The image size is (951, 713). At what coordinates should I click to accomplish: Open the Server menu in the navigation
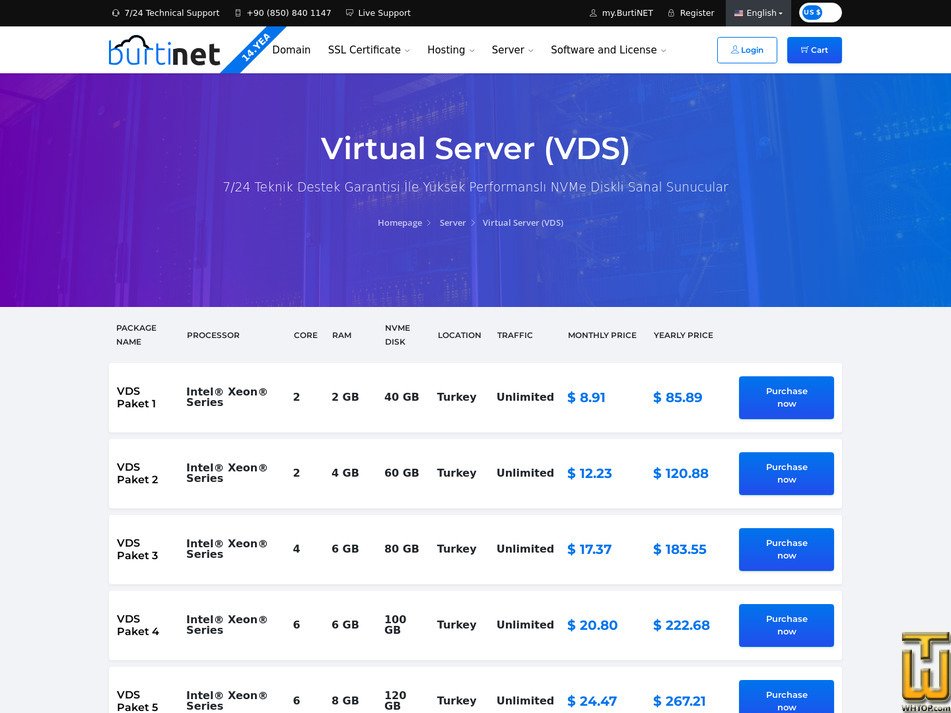point(508,49)
